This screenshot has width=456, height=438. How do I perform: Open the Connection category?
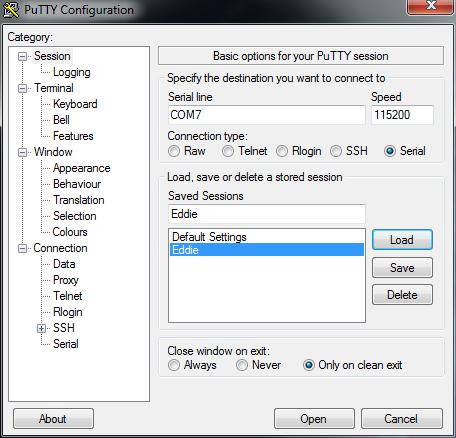(x=60, y=248)
